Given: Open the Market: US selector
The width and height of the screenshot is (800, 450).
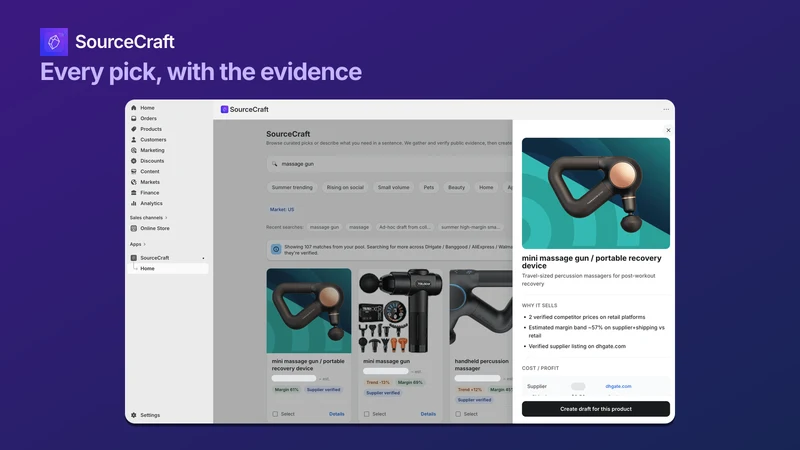Looking at the screenshot, I should [282, 209].
